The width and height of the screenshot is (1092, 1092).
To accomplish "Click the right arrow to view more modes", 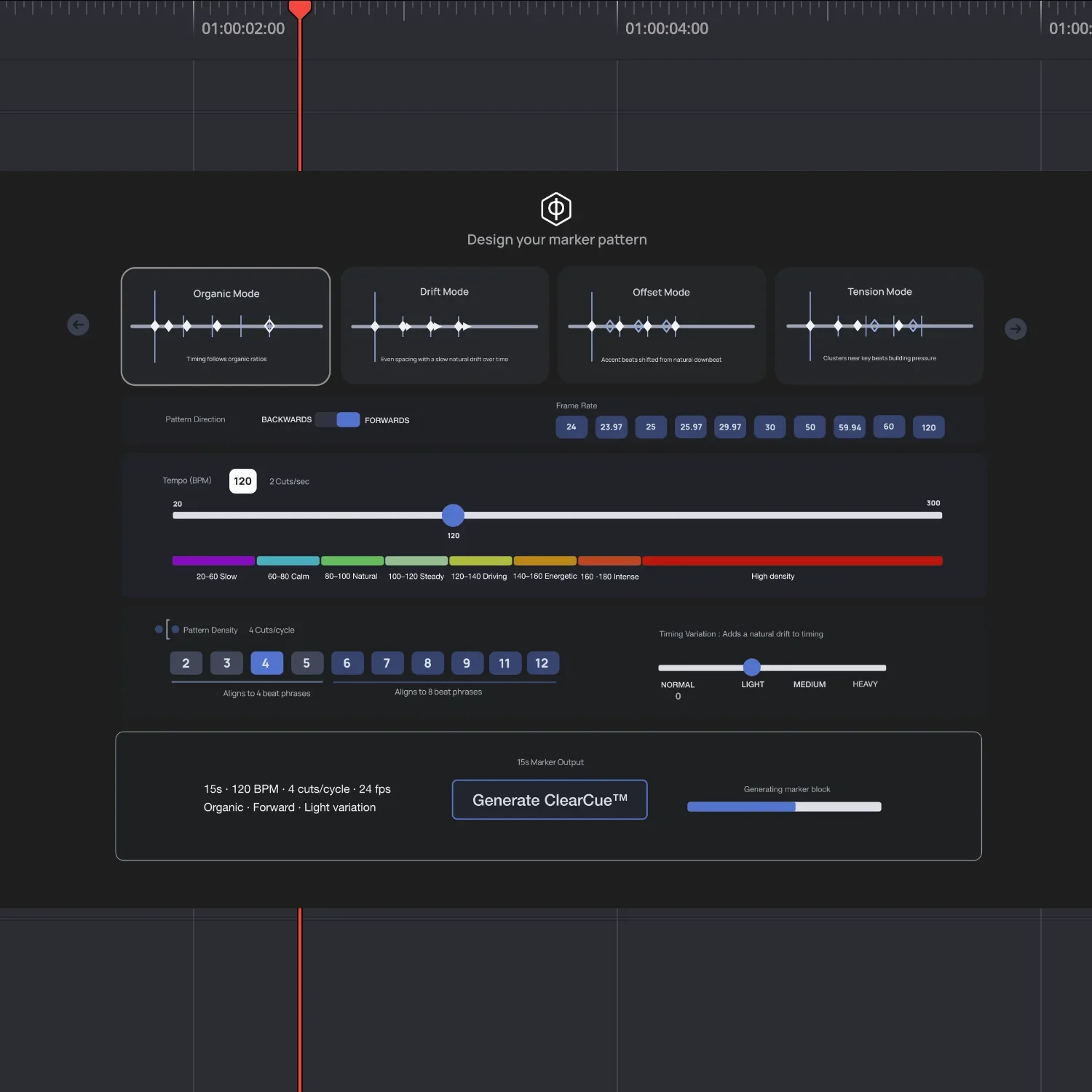I will point(1015,328).
